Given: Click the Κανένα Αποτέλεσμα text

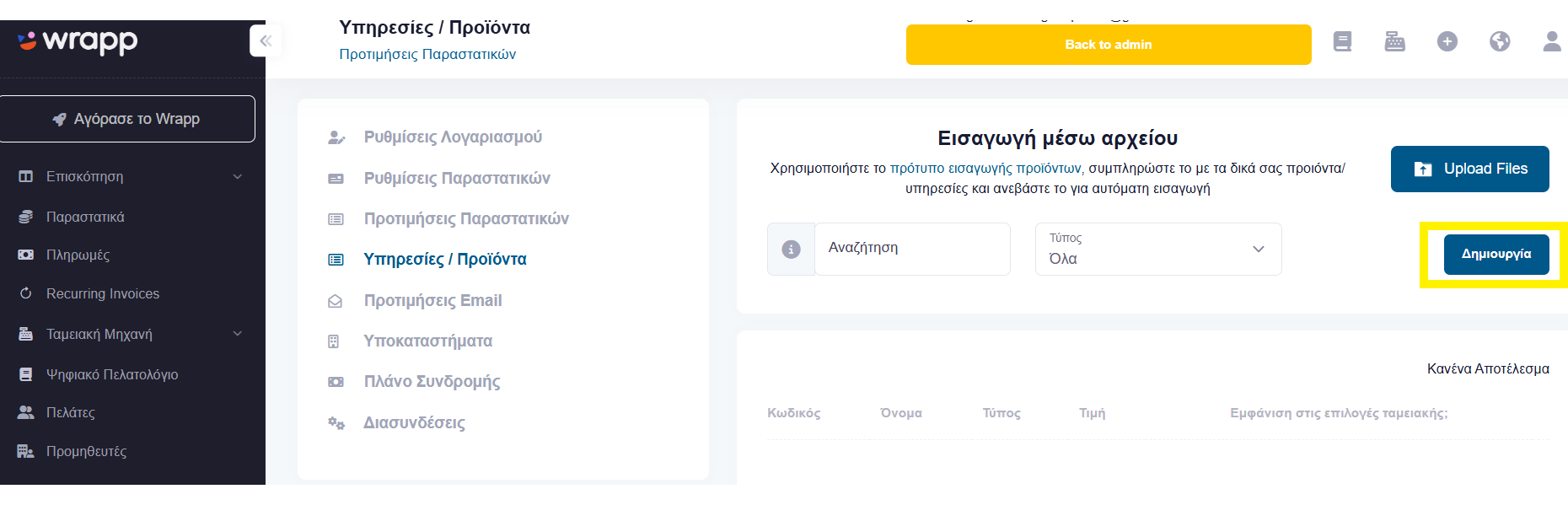Looking at the screenshot, I should 1488,368.
